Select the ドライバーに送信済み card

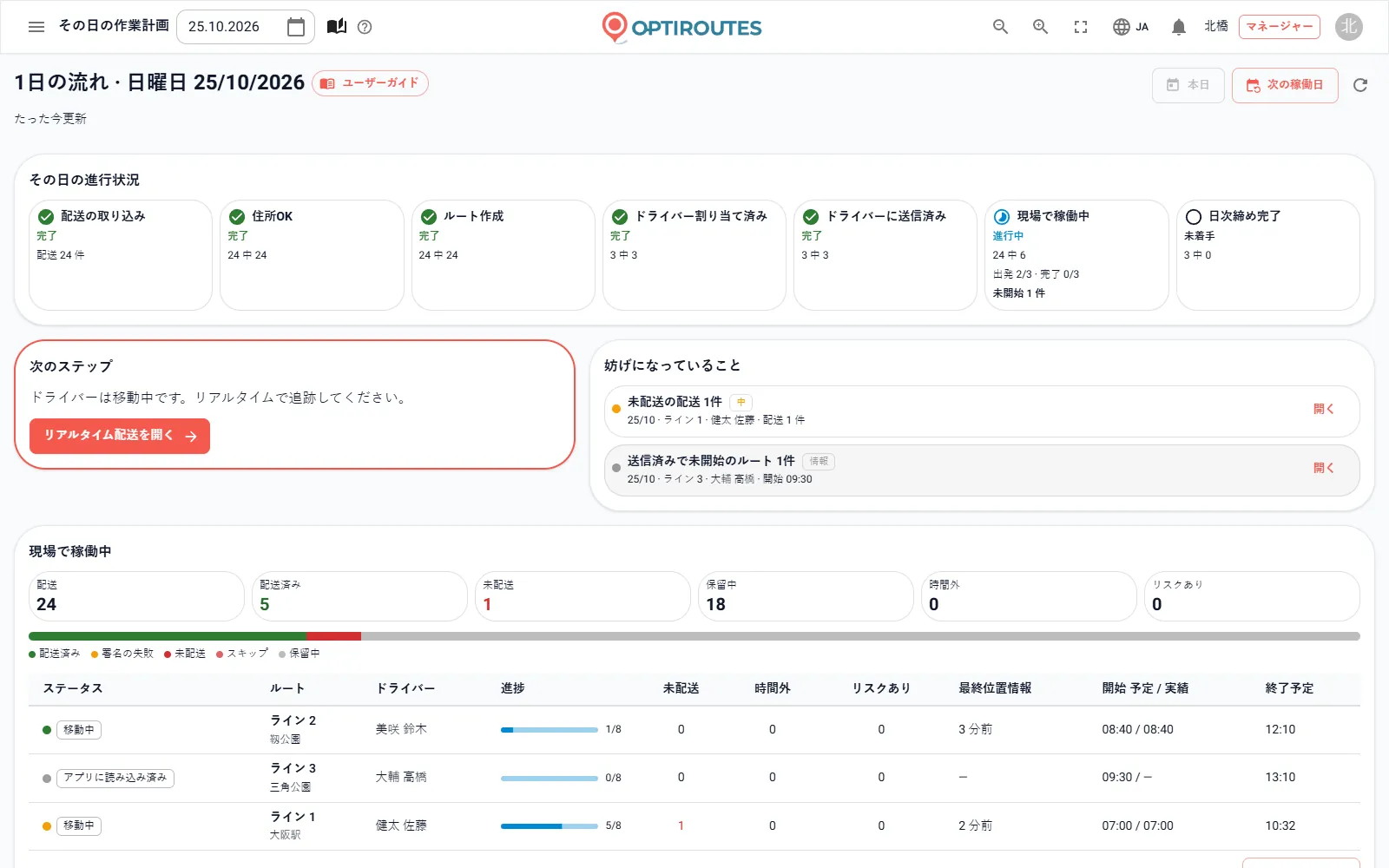click(x=885, y=255)
